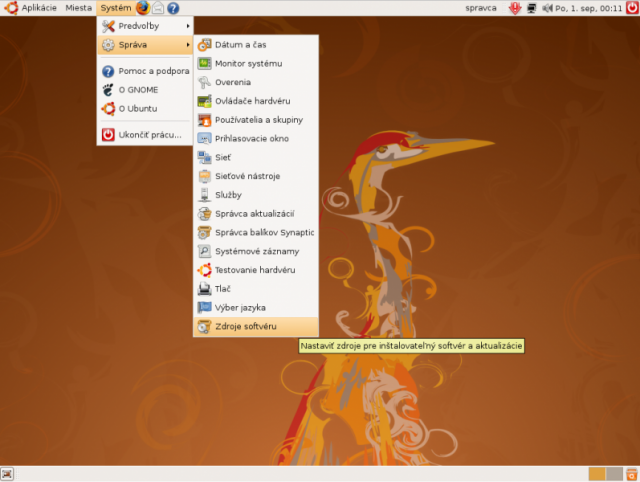Viewport: 640px width, 482px height.
Task: Open the Miesta menu
Action: (78, 8)
